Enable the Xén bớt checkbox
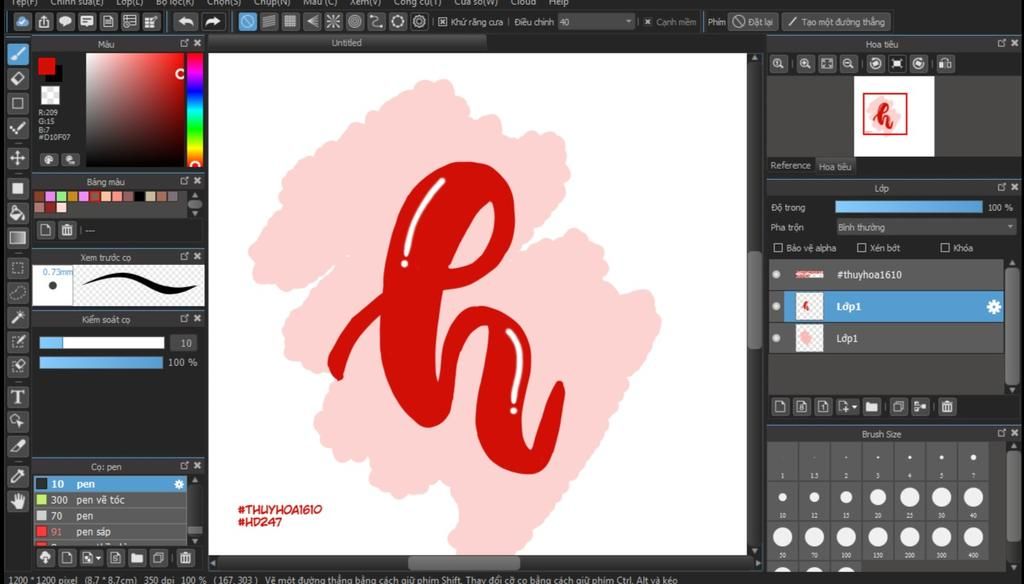1024x584 pixels. (861, 248)
